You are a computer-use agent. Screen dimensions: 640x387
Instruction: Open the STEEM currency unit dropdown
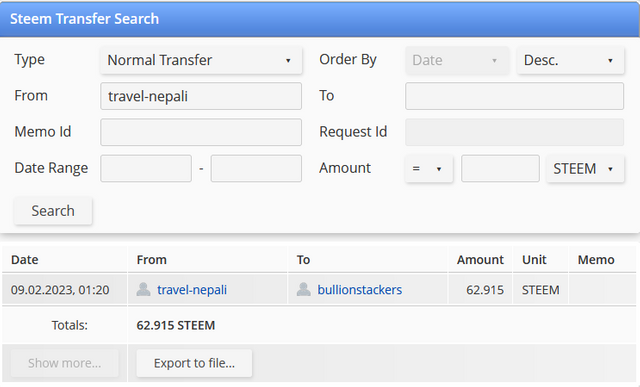pos(585,168)
